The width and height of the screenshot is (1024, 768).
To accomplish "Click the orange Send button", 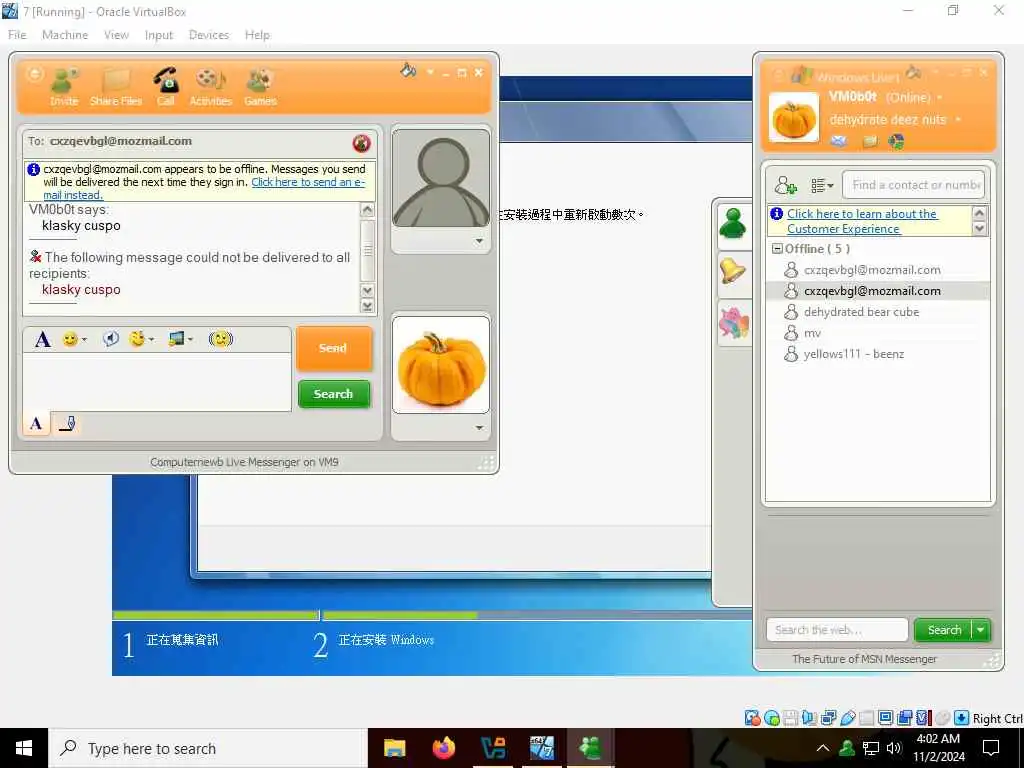I will (334, 348).
